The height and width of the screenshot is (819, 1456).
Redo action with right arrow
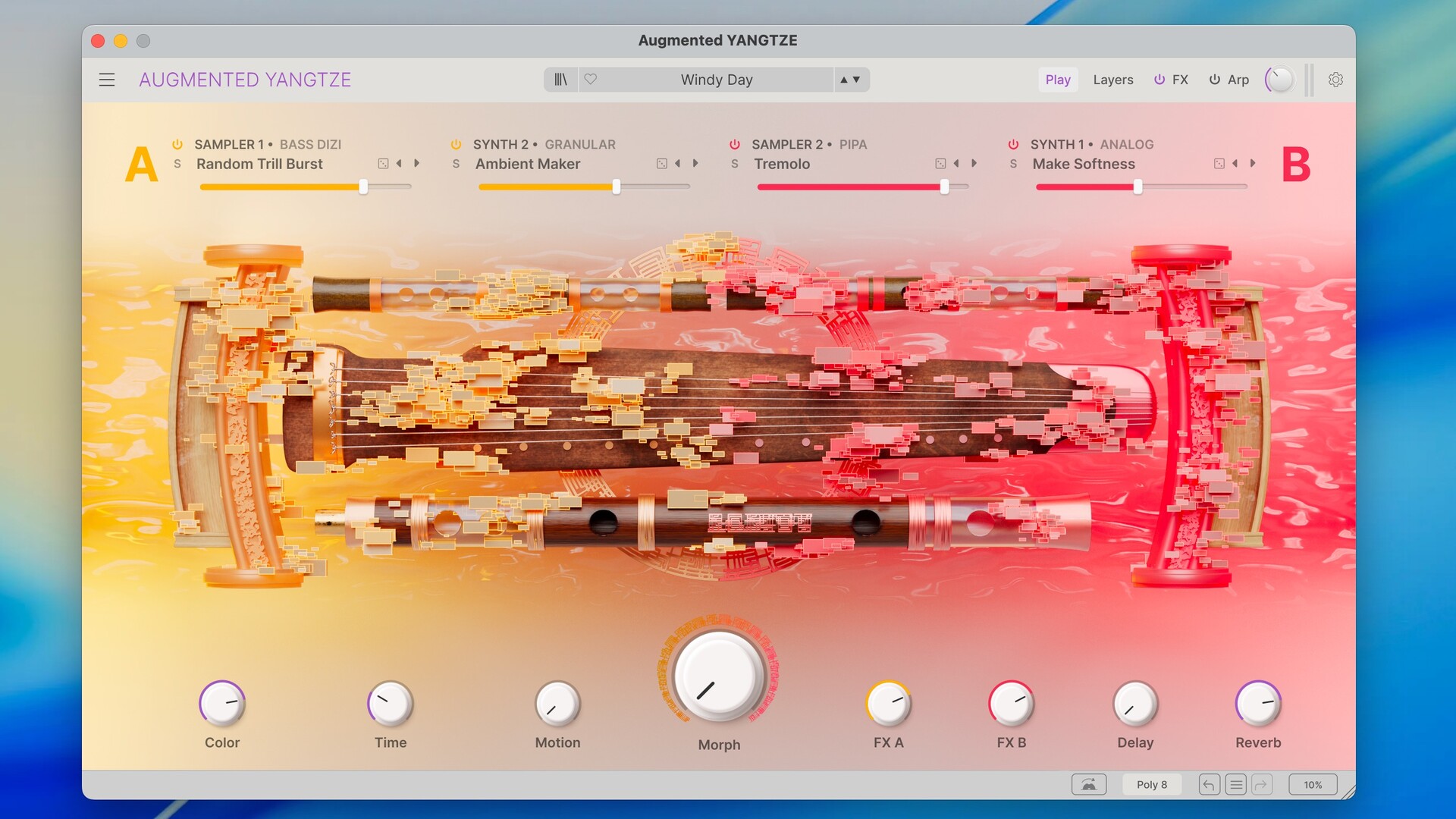[1262, 784]
